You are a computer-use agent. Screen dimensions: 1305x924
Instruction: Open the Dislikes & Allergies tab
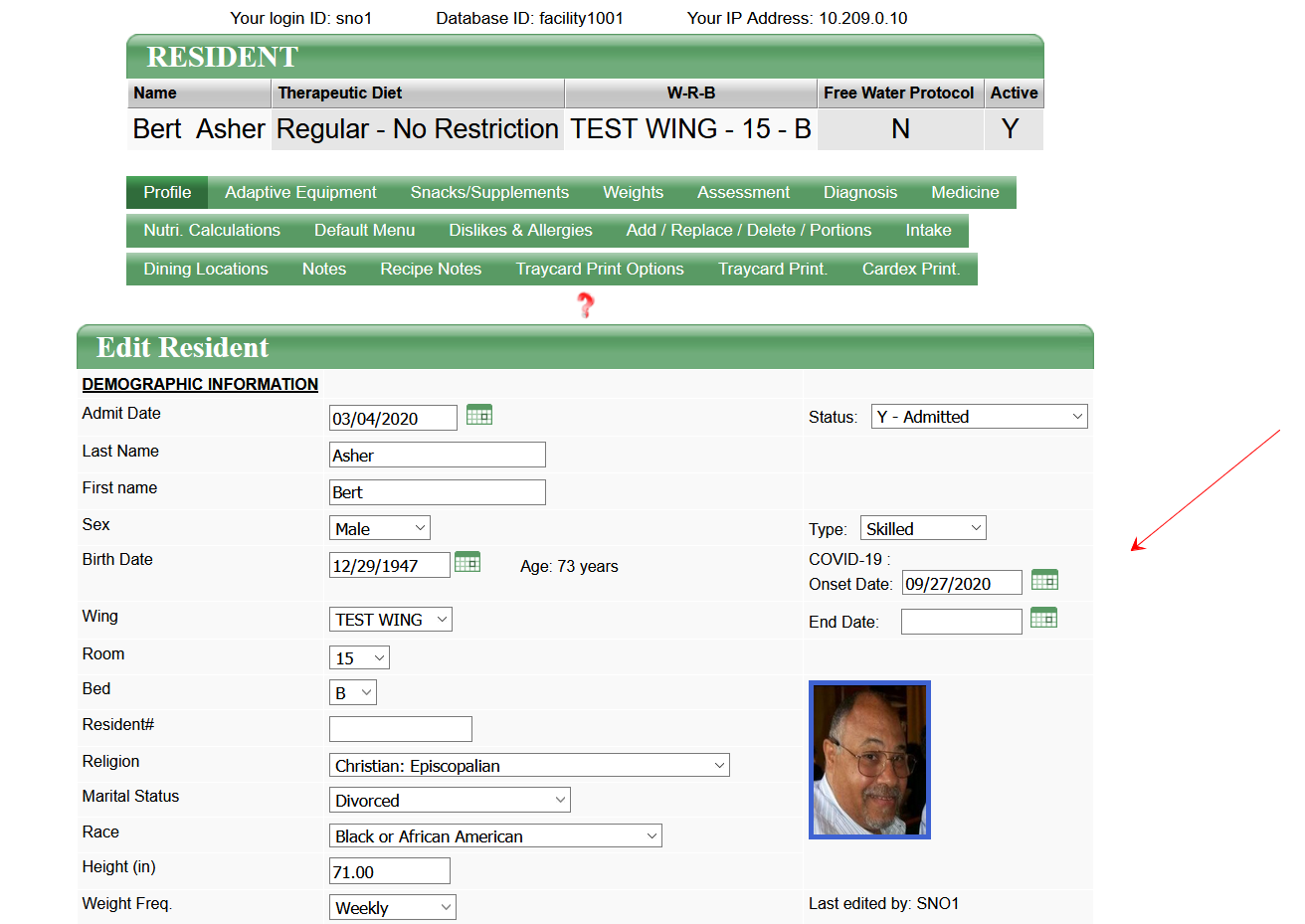(x=520, y=230)
